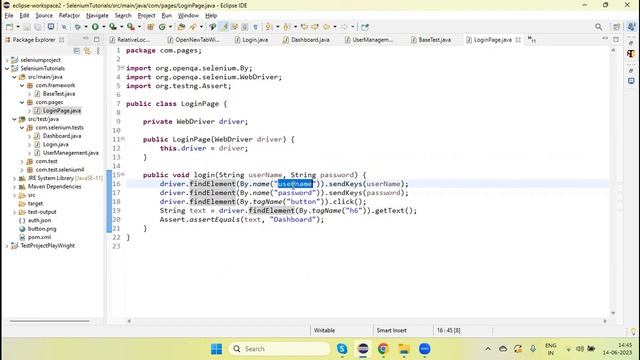This screenshot has width=640, height=360.
Task: Click the editor vertical scrollbar
Action: [613, 182]
